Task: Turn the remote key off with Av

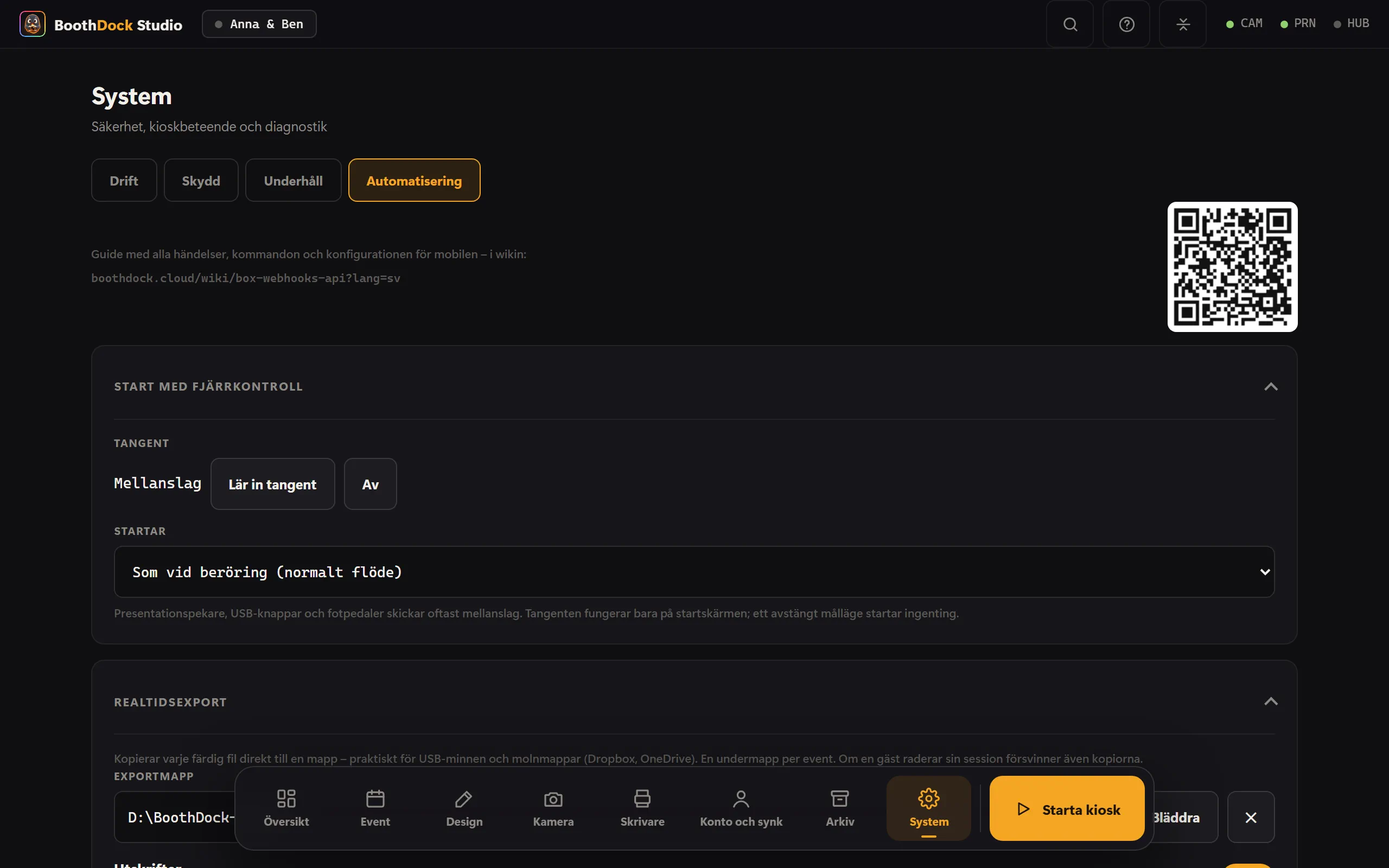Action: pyautogui.click(x=370, y=484)
